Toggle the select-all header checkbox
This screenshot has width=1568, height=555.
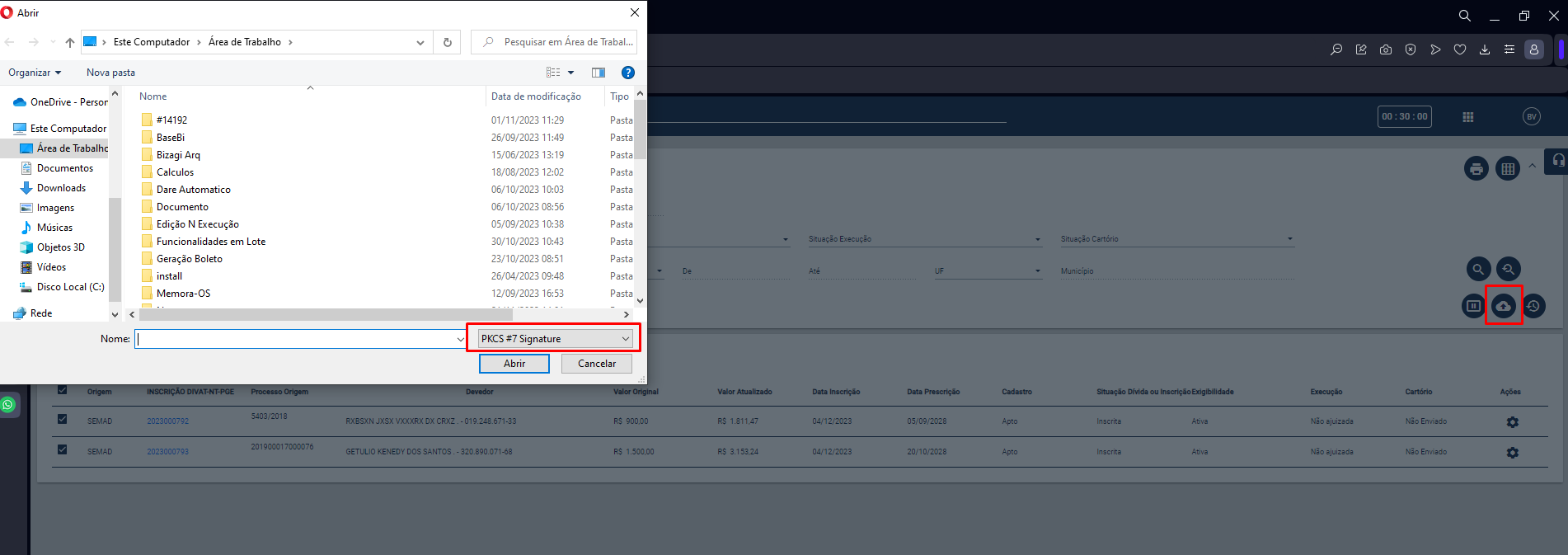(x=62, y=390)
